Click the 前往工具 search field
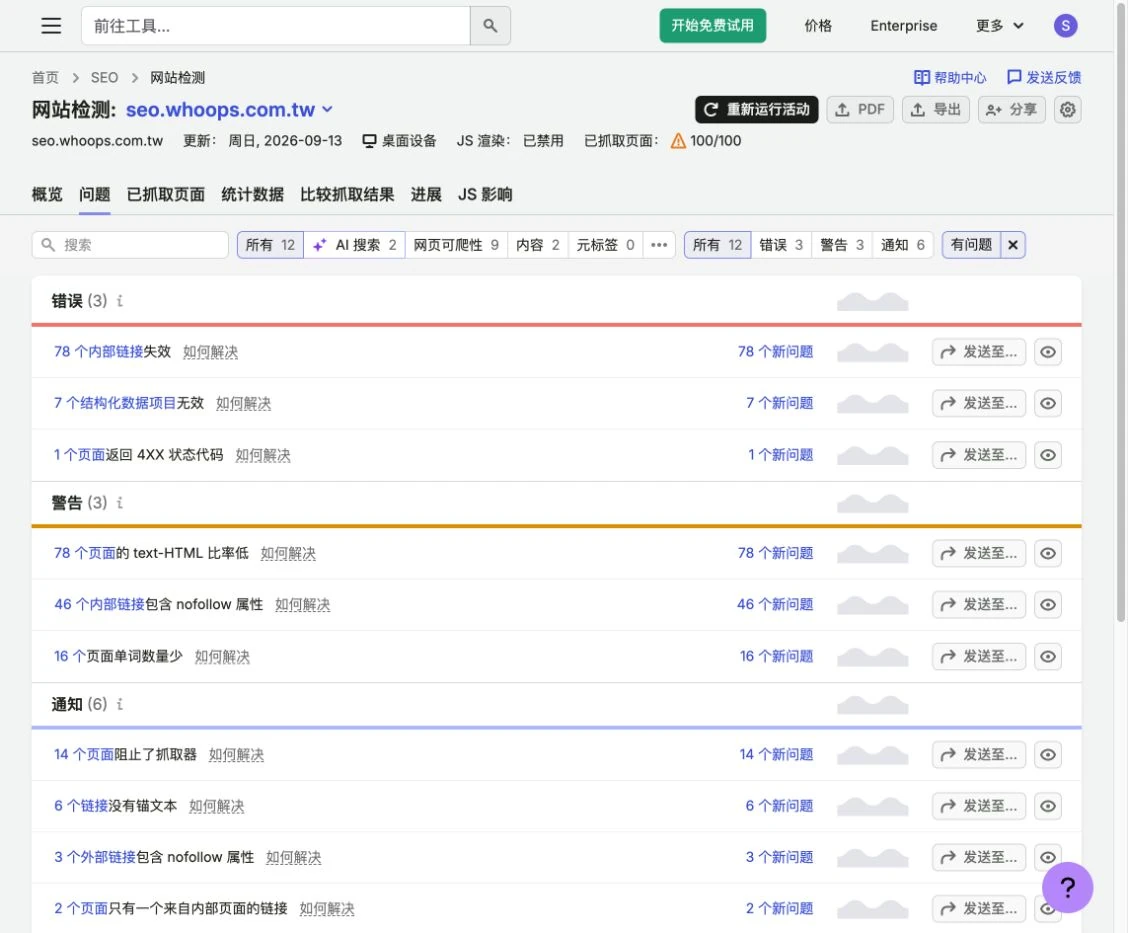 click(x=276, y=26)
